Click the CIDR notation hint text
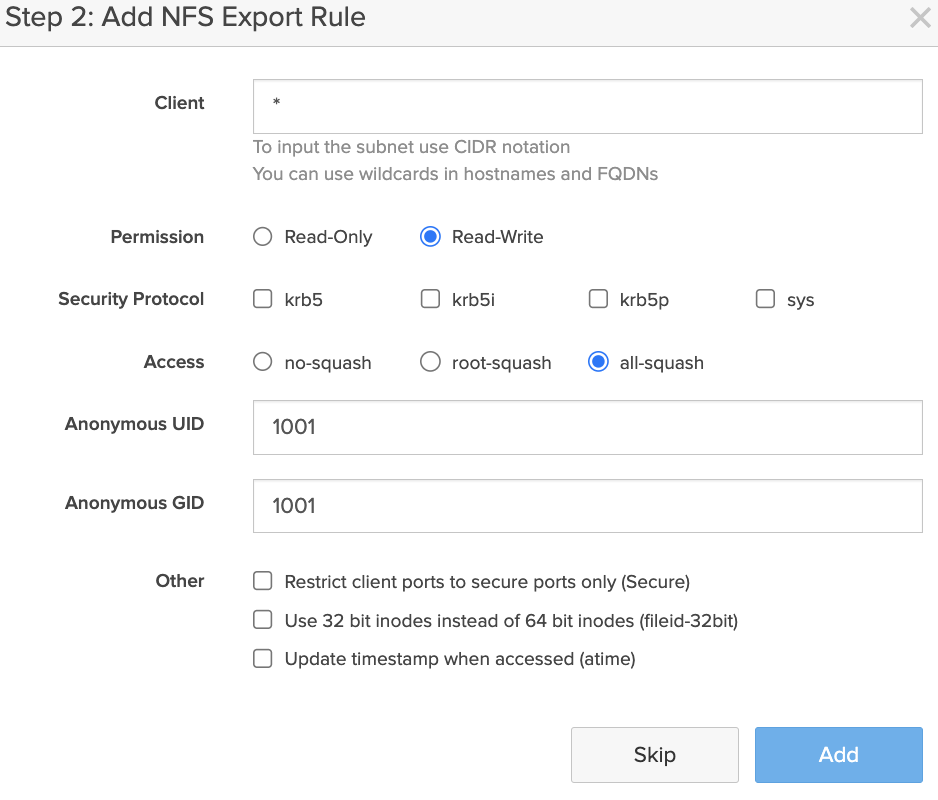 pos(411,147)
